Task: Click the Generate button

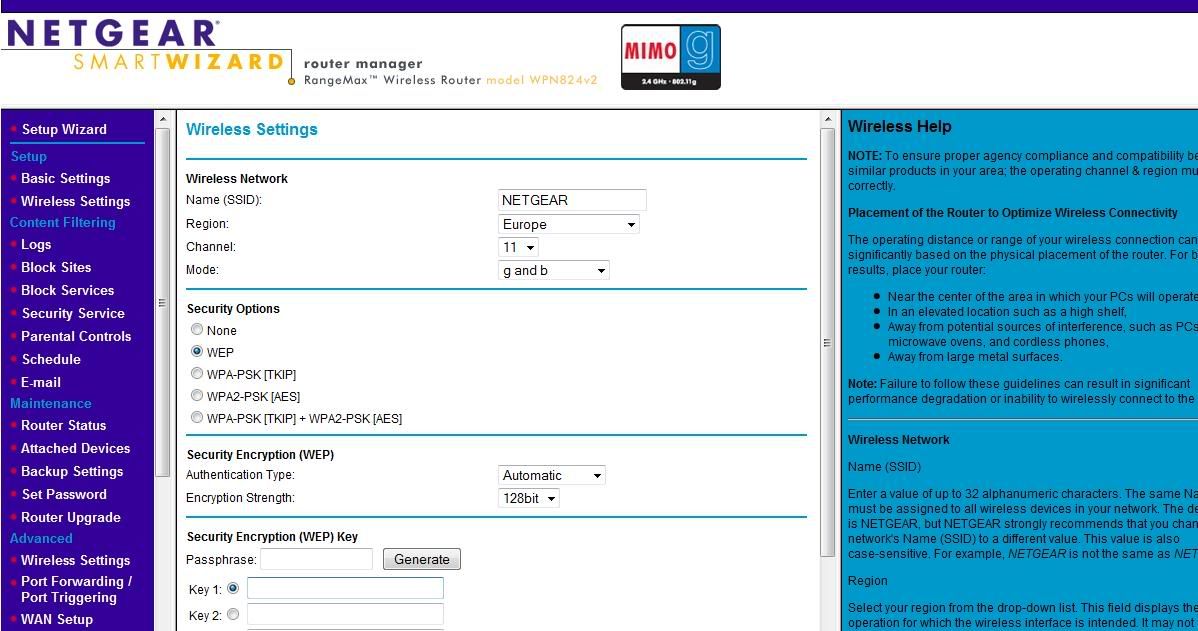Action: click(x=422, y=559)
